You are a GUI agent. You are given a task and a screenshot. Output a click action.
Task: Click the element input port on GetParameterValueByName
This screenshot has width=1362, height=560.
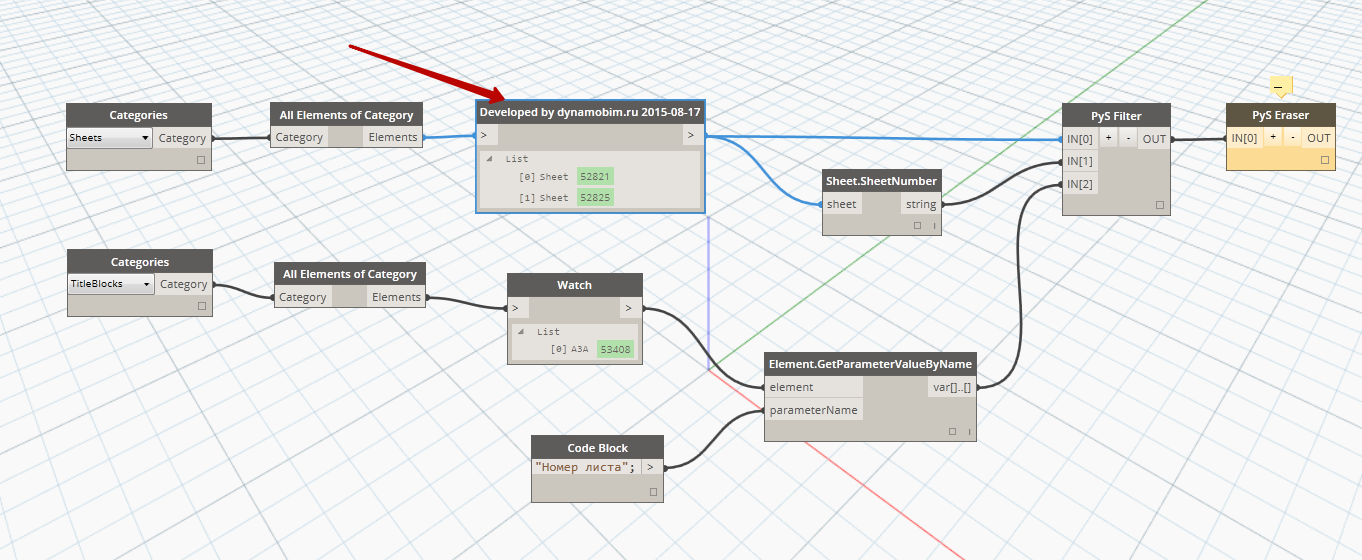pyautogui.click(x=813, y=387)
